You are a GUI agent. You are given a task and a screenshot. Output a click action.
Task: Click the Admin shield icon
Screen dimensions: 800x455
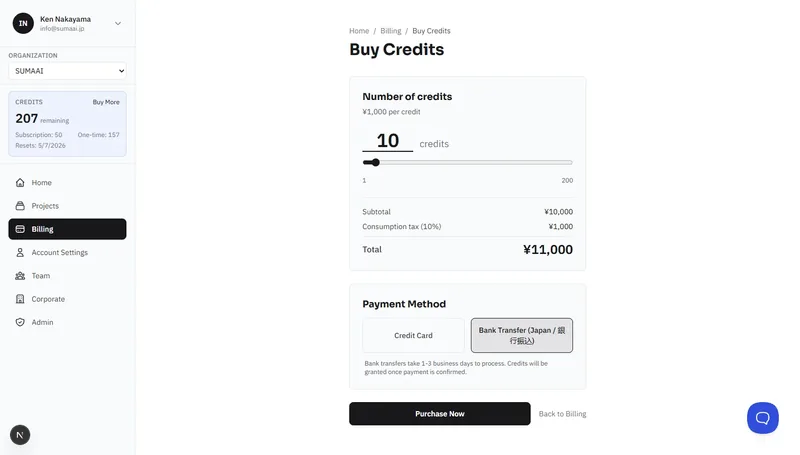click(x=20, y=322)
